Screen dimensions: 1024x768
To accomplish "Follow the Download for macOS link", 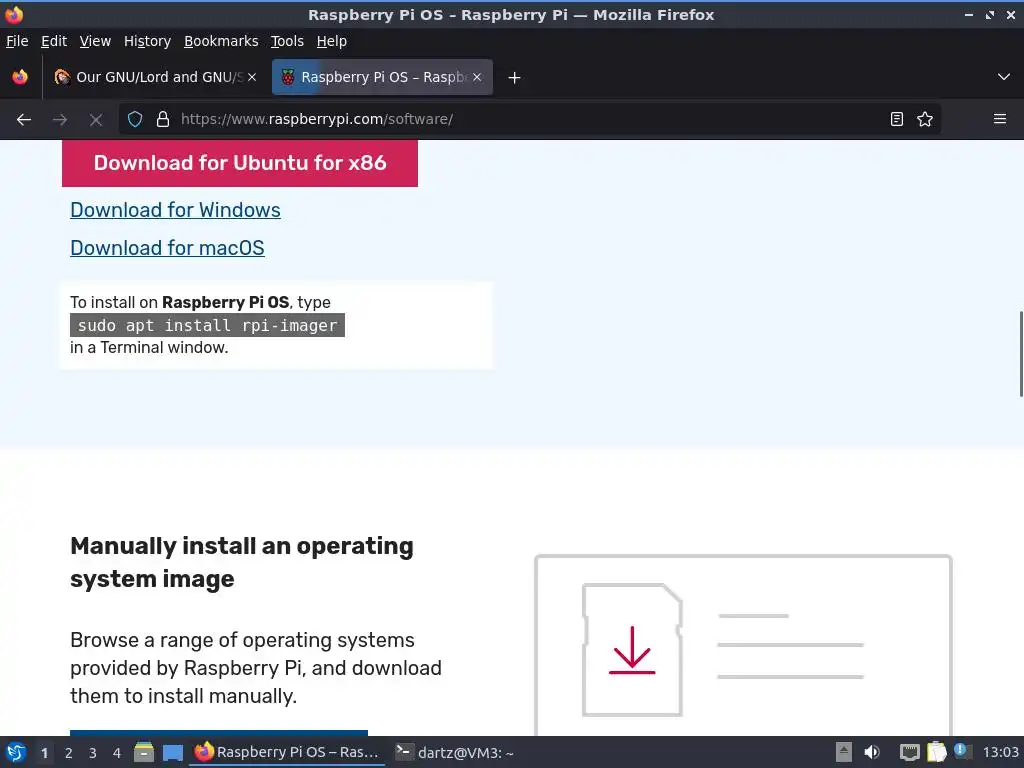I will (x=167, y=248).
